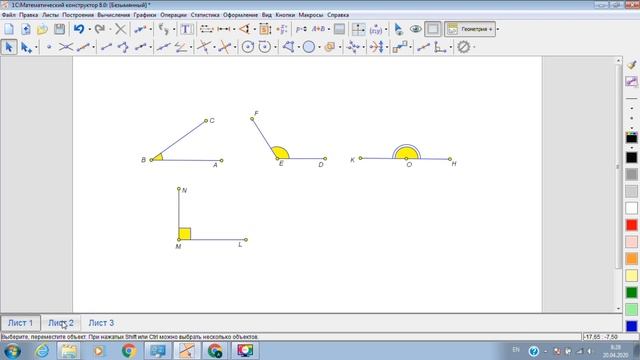Select the perpendicular line tool
This screenshot has width=640, height=360.
(x=204, y=47)
